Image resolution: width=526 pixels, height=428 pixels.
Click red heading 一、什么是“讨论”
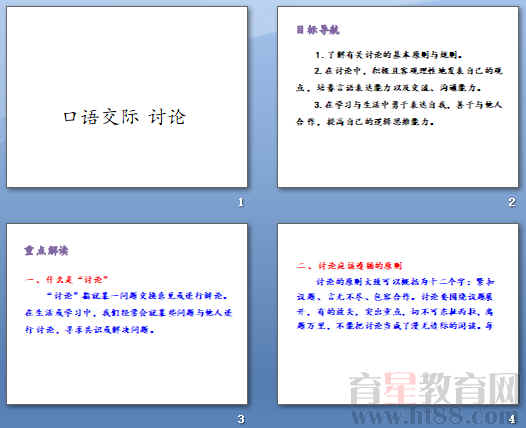tap(66, 279)
